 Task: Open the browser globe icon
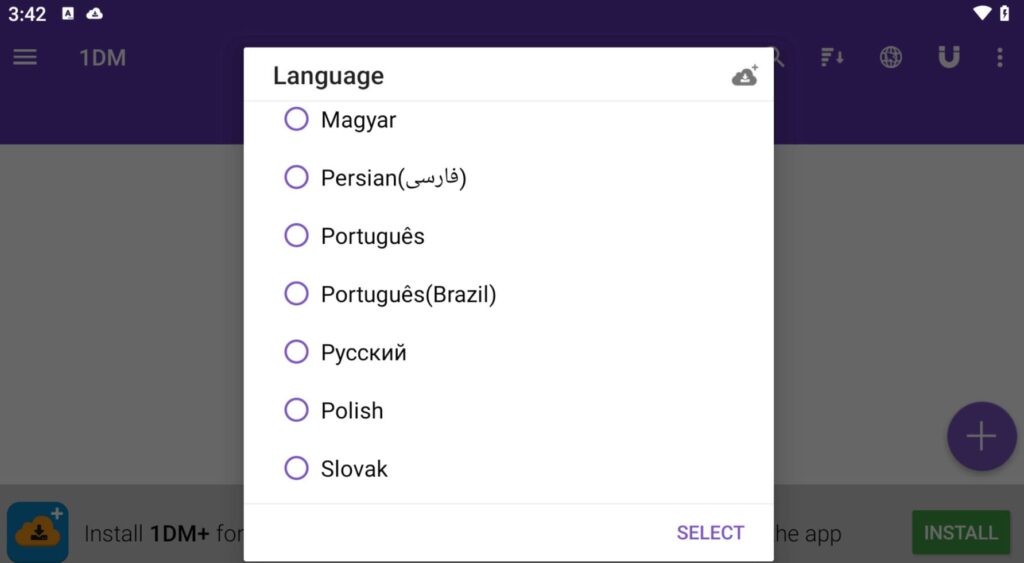click(x=891, y=57)
